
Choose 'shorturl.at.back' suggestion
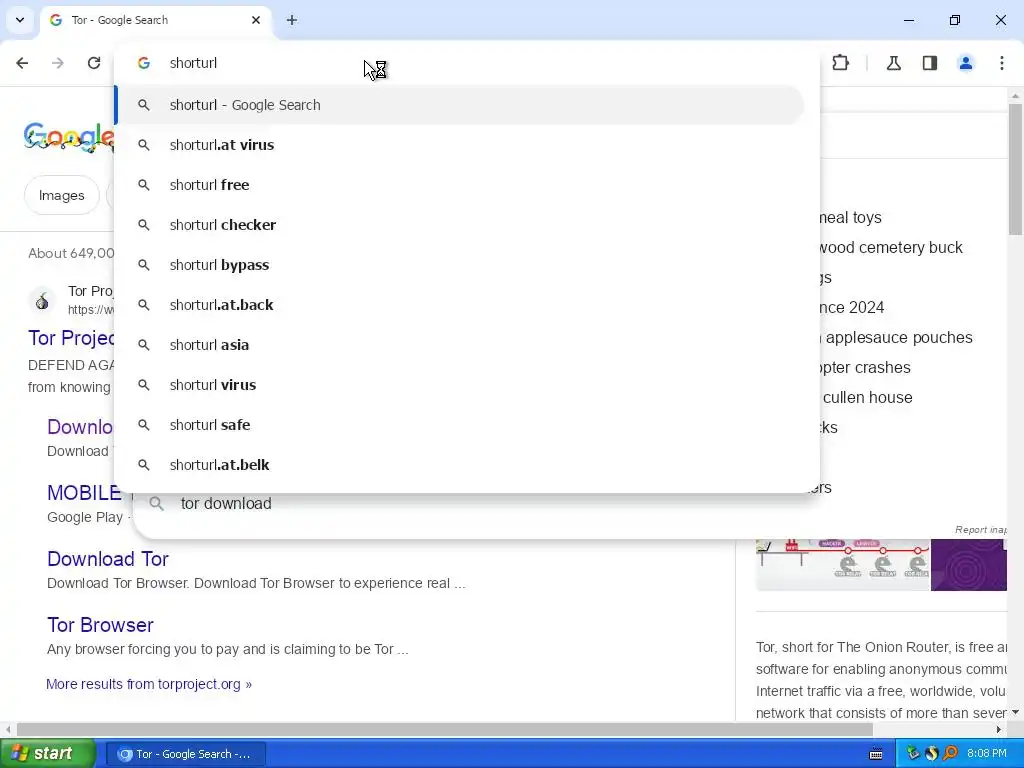460,305
